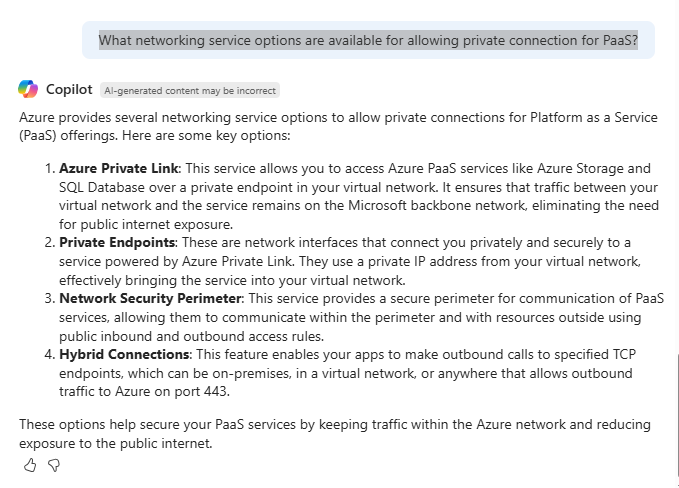Click the bold Network Security Perimeter heading
Viewport: 679px width, 488px height.
coord(150,298)
